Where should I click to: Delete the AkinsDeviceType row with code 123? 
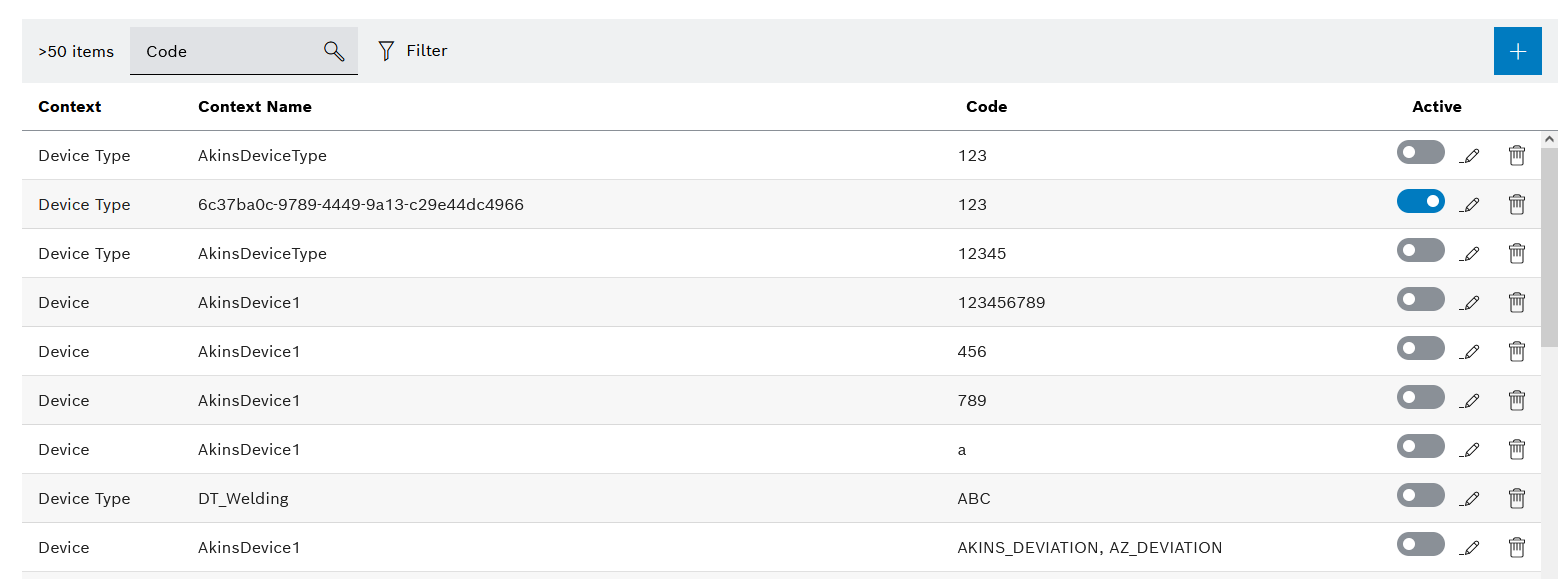tap(1517, 155)
